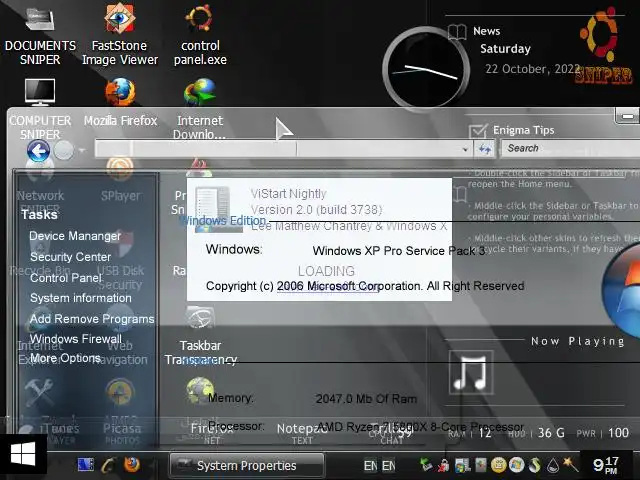Viewport: 640px width, 480px height.
Task: Open Mozilla Firefox desktop icon
Action: point(120,102)
